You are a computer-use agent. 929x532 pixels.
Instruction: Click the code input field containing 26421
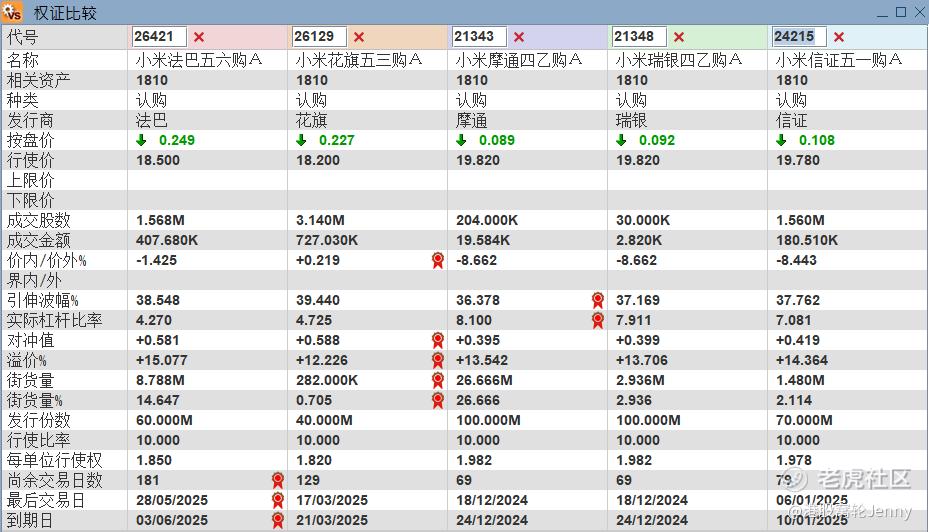pos(159,37)
